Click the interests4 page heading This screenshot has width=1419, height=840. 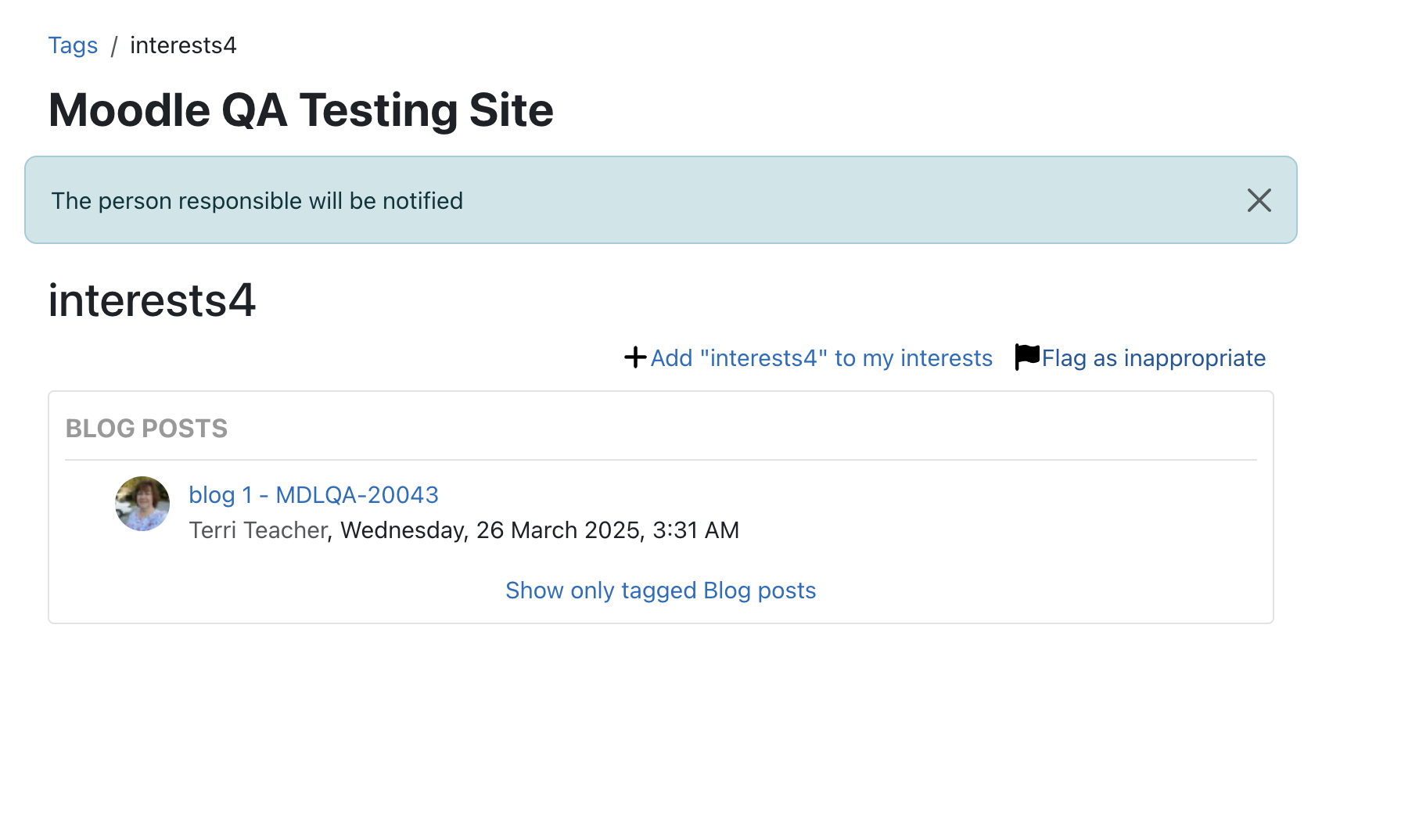point(152,300)
